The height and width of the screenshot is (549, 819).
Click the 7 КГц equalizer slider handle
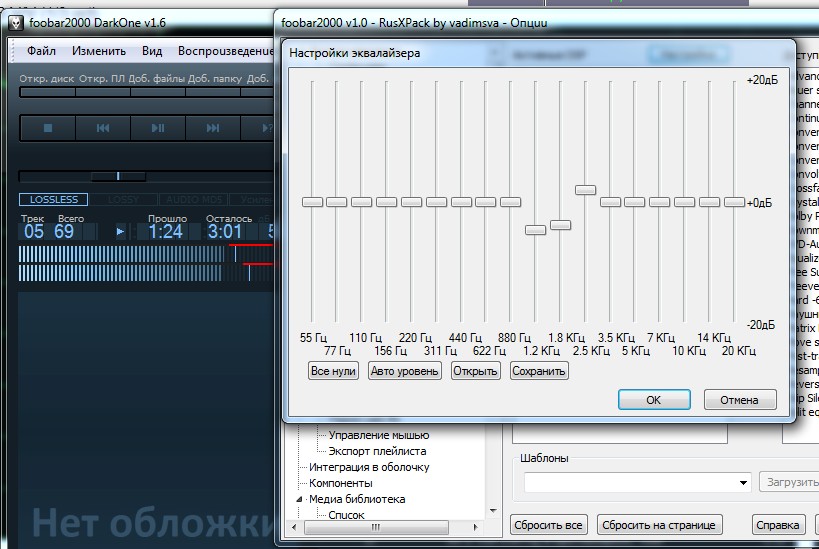click(x=660, y=202)
